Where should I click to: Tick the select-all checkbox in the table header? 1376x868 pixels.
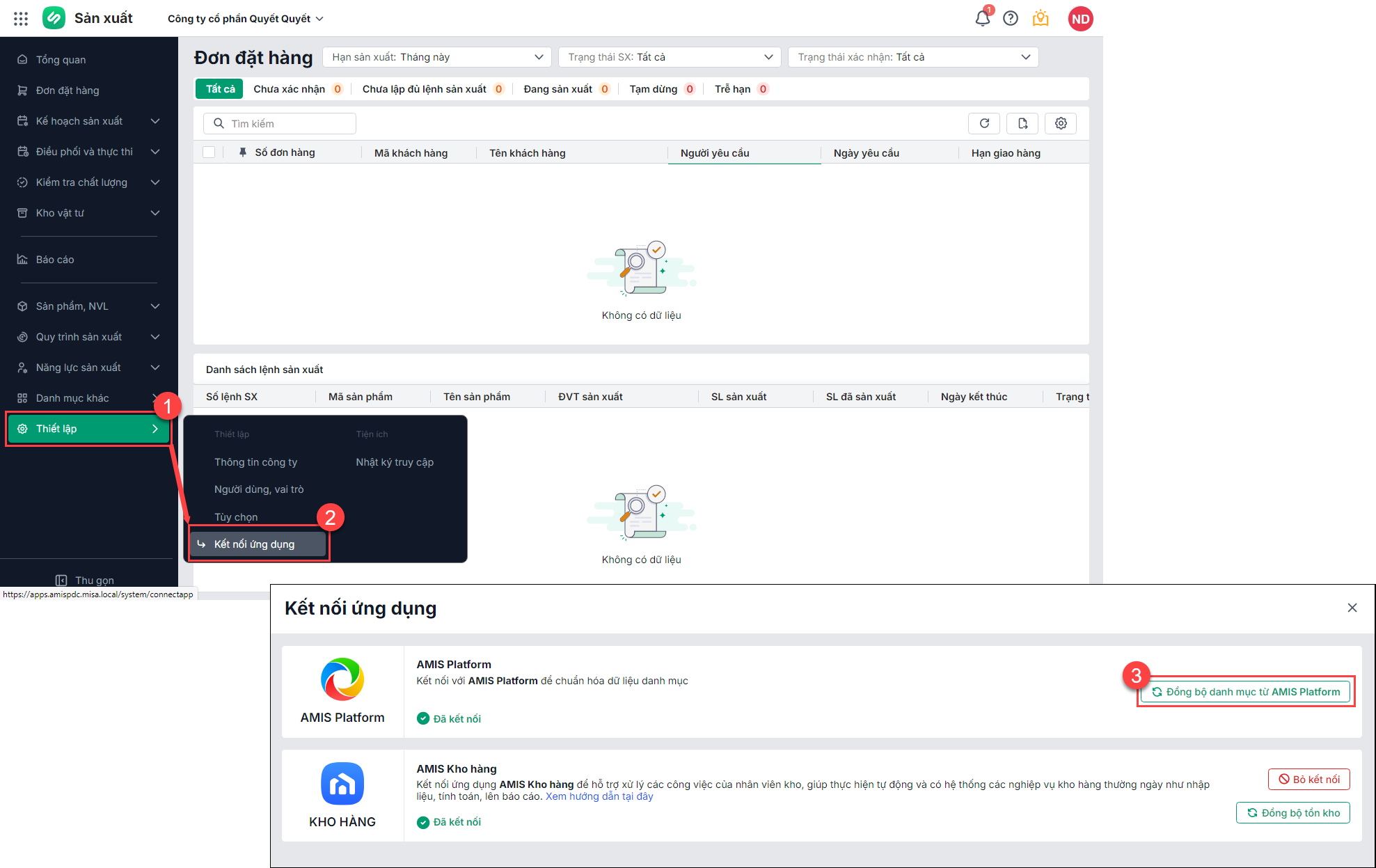pos(209,152)
